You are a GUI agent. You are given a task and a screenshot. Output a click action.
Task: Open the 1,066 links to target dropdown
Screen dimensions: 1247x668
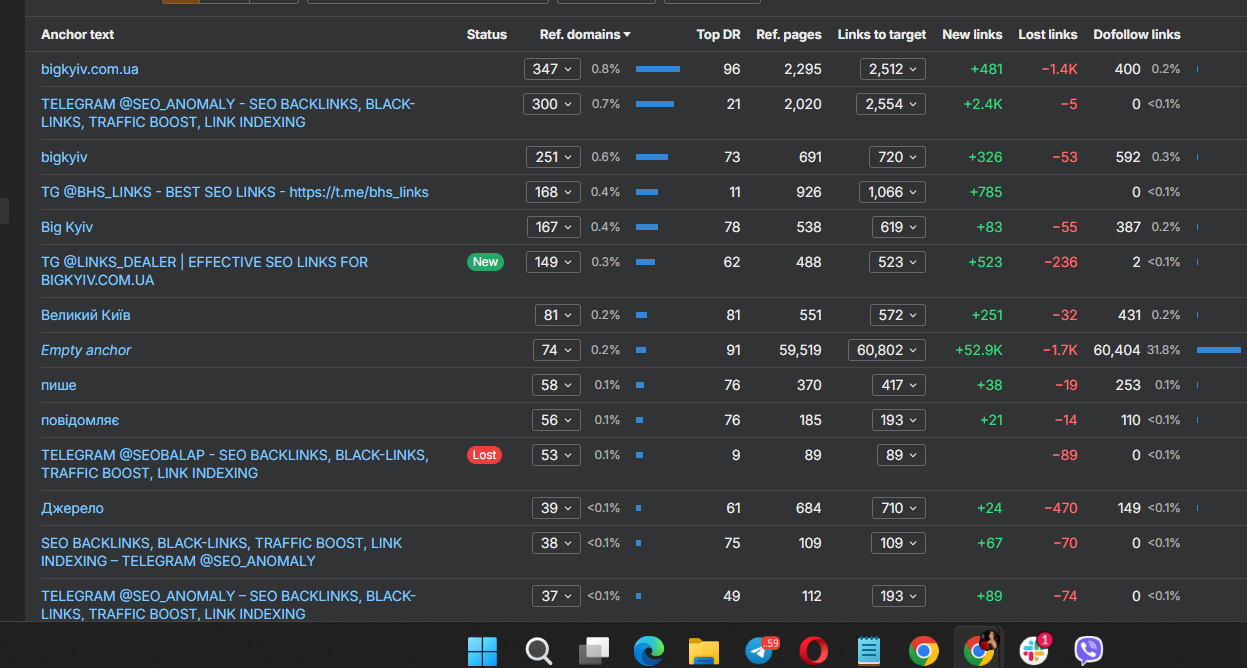[893, 192]
